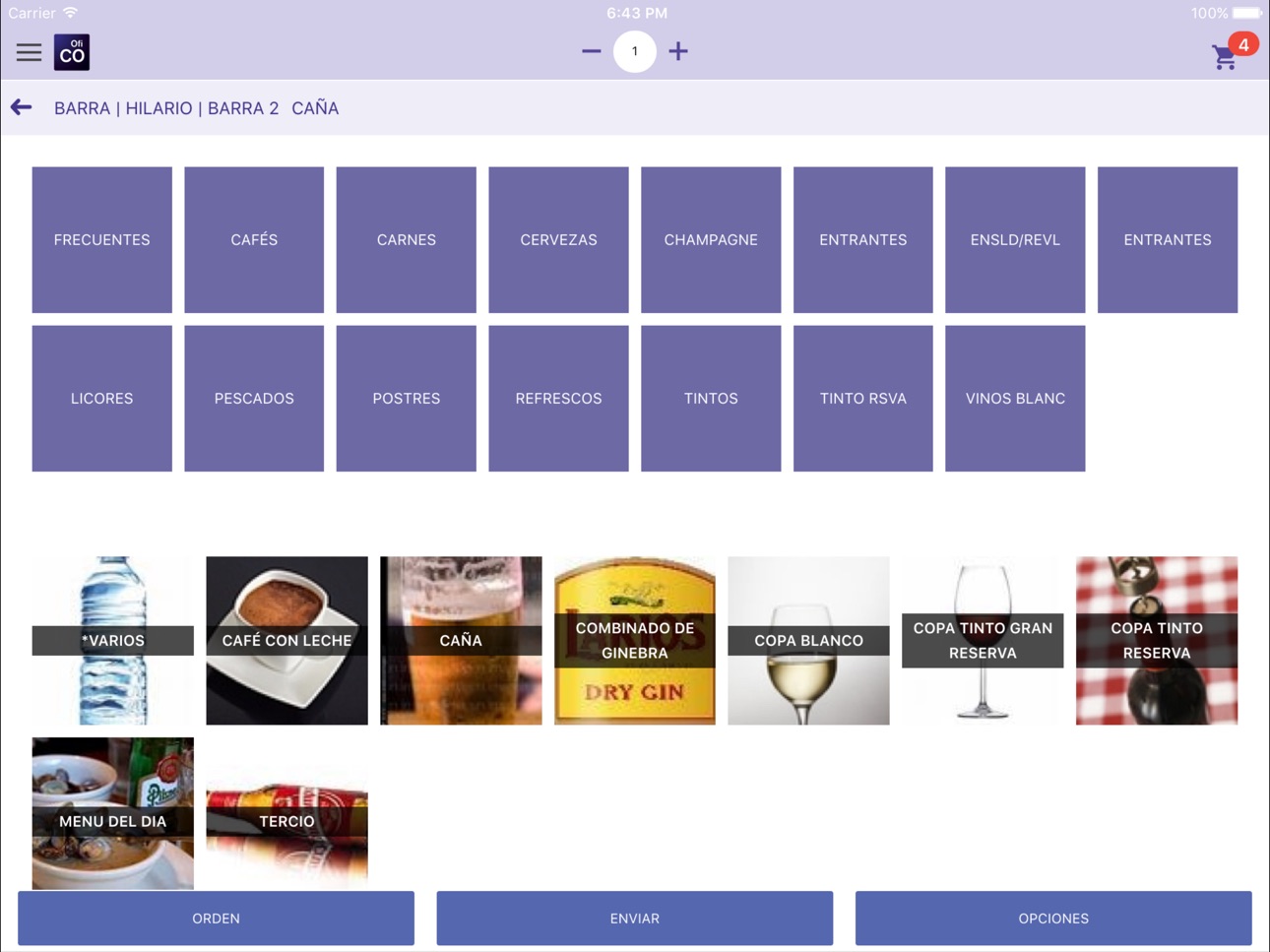Image resolution: width=1270 pixels, height=952 pixels.
Task: Show the CARNES category
Action: pyautogui.click(x=407, y=239)
